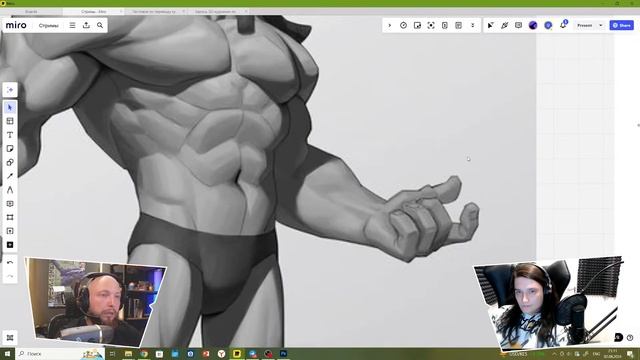The width and height of the screenshot is (640, 360).
Task: Open the Windows notification center
Action: click(630, 354)
